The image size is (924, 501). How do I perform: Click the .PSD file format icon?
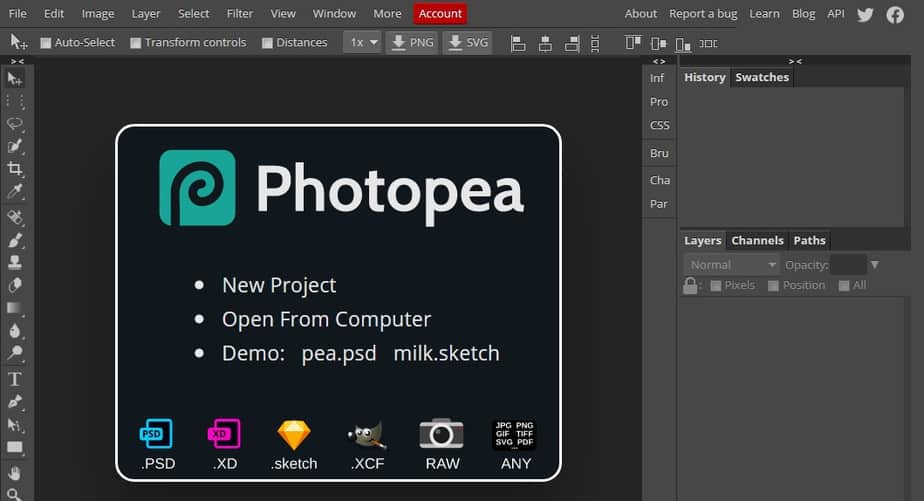click(155, 434)
